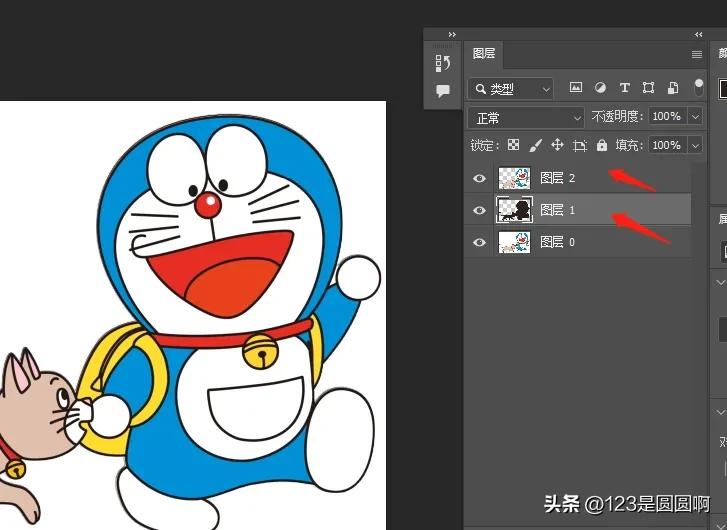Filter layers by pixel layer type

(x=576, y=88)
